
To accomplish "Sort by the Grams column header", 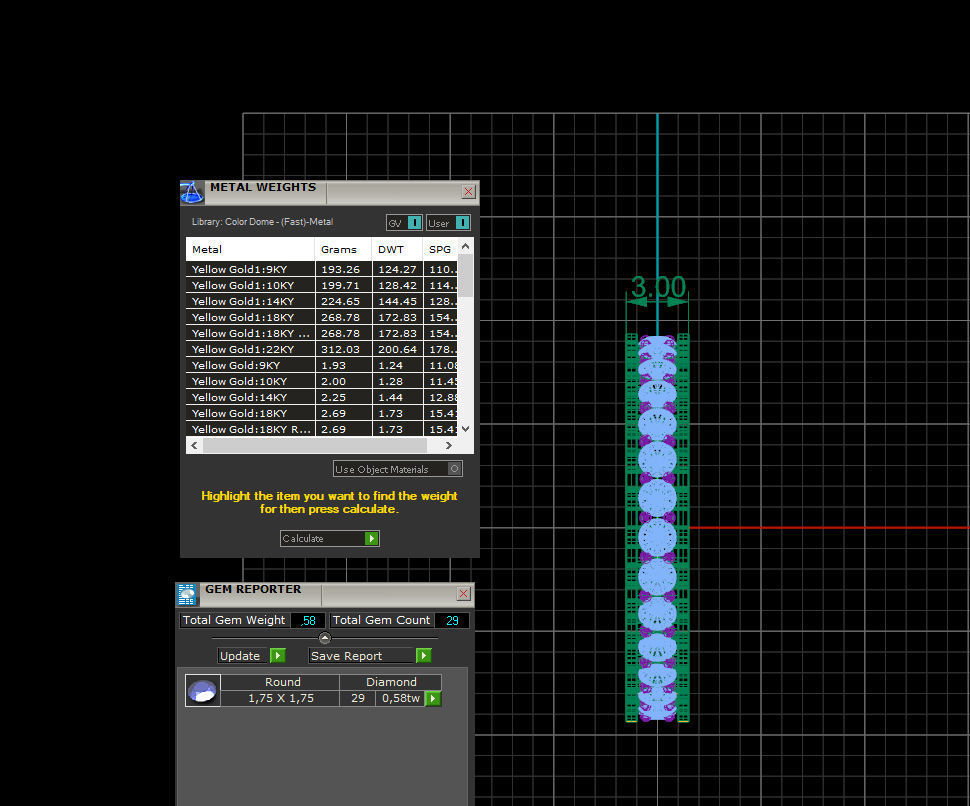I will pyautogui.click(x=343, y=249).
